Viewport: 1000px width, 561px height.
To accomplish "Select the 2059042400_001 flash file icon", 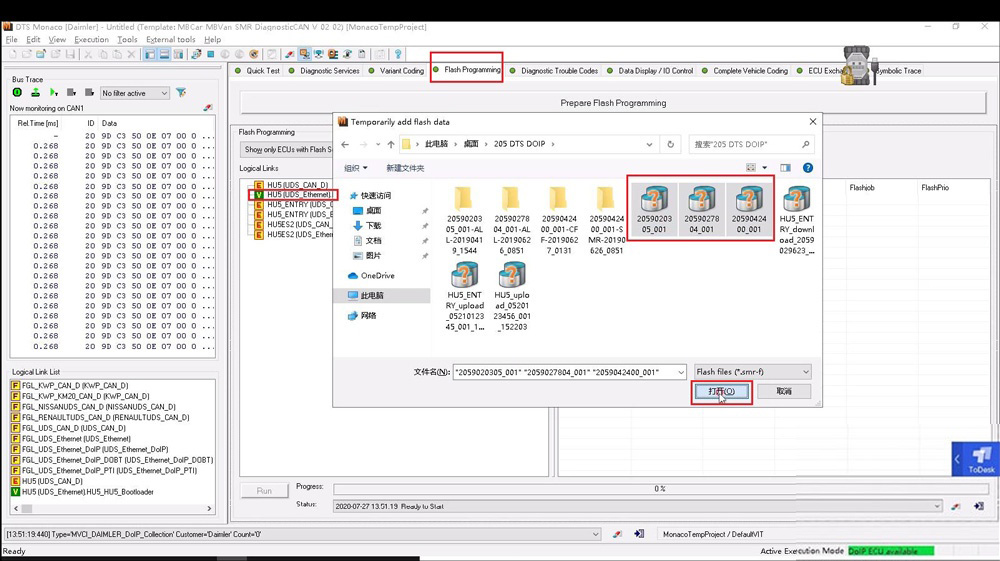I will coord(749,209).
